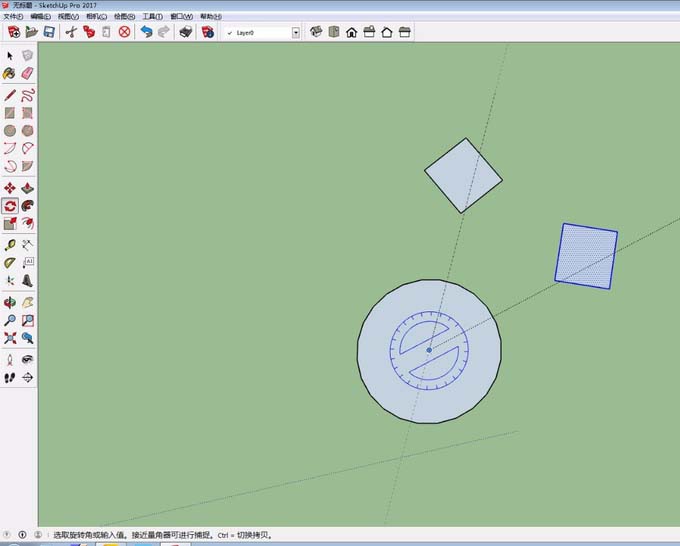The width and height of the screenshot is (680, 546).
Task: Open the Layer0 dropdown arrow
Action: [296, 32]
